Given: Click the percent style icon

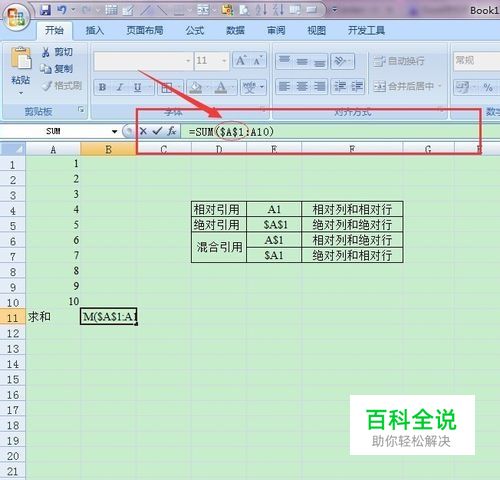Looking at the screenshot, I should pos(488,88).
